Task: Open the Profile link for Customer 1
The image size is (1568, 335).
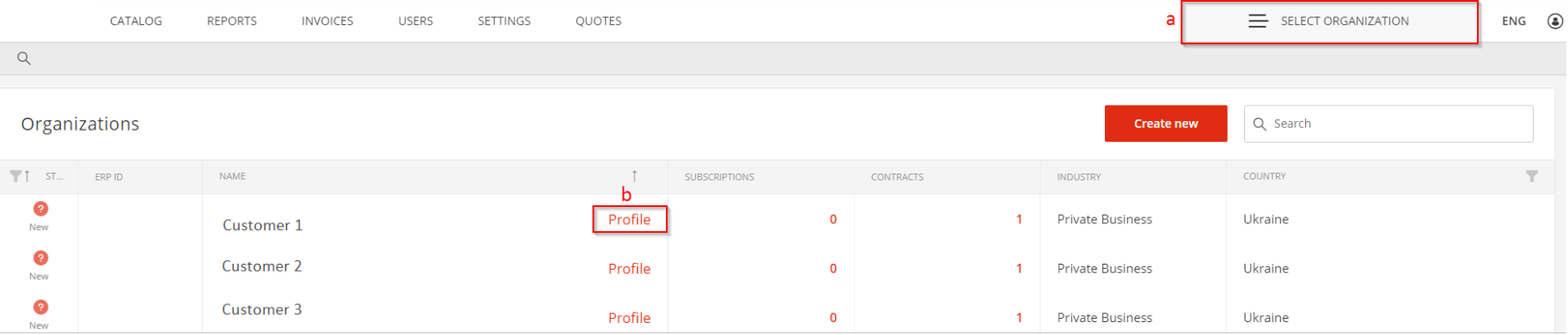Action: click(630, 220)
